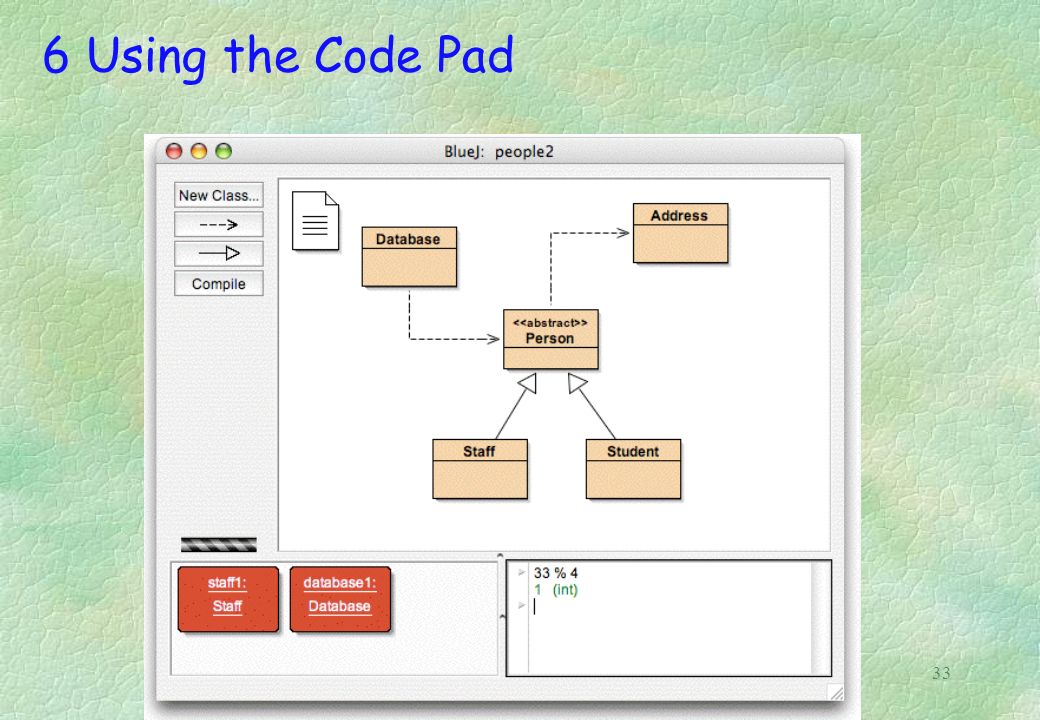Click the green zoom window button
Viewport: 1040px width, 720px height.
[224, 151]
